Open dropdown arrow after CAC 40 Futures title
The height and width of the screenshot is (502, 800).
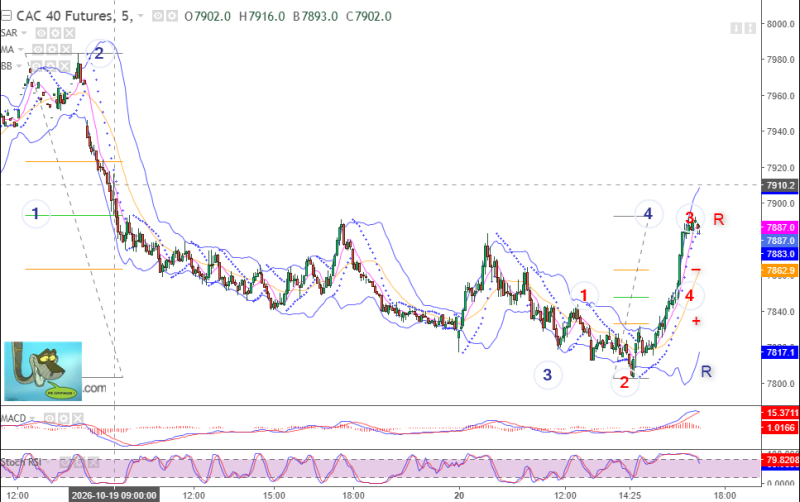pos(141,16)
